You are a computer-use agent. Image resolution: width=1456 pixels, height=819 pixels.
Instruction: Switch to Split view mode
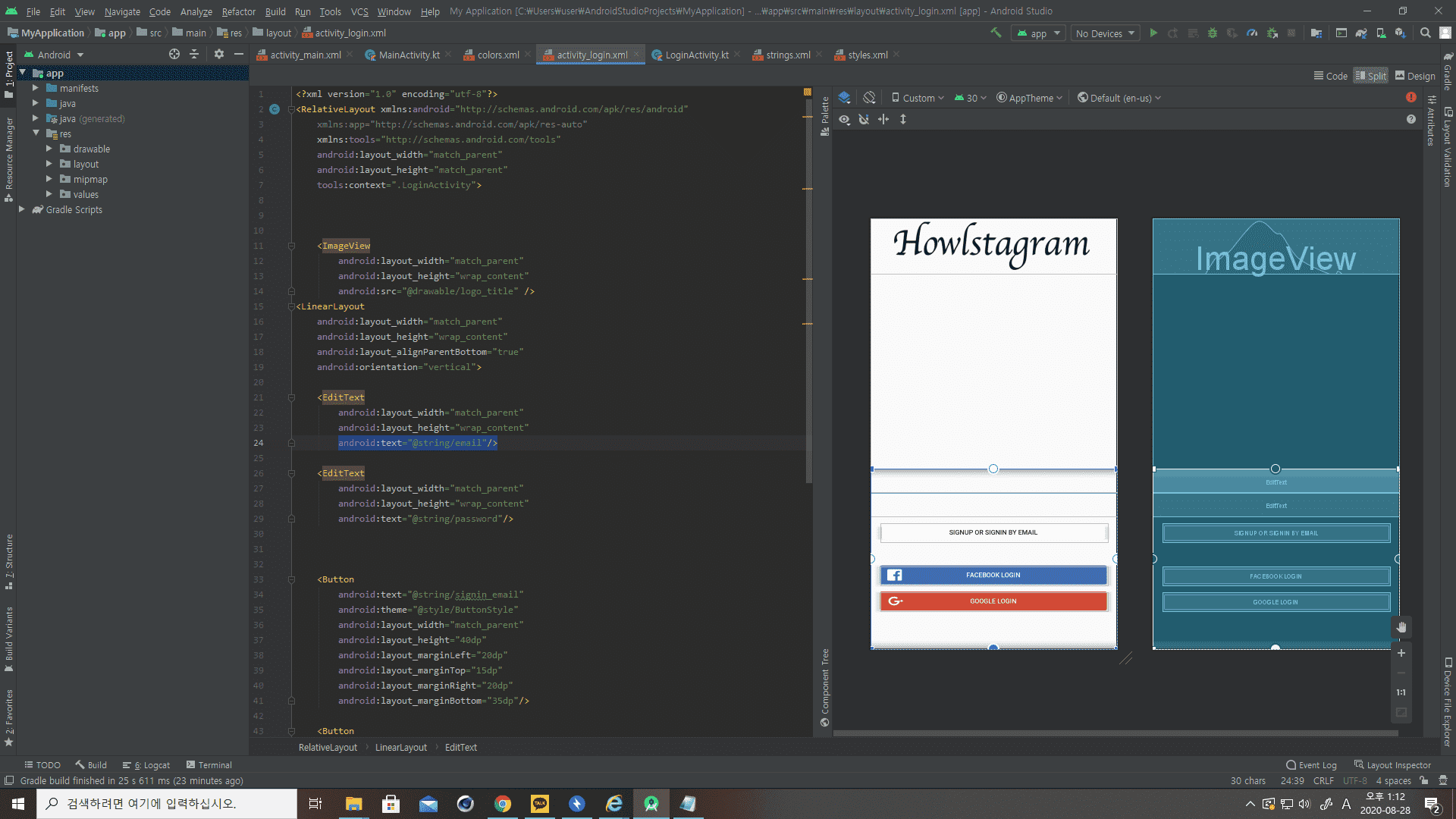[1371, 76]
